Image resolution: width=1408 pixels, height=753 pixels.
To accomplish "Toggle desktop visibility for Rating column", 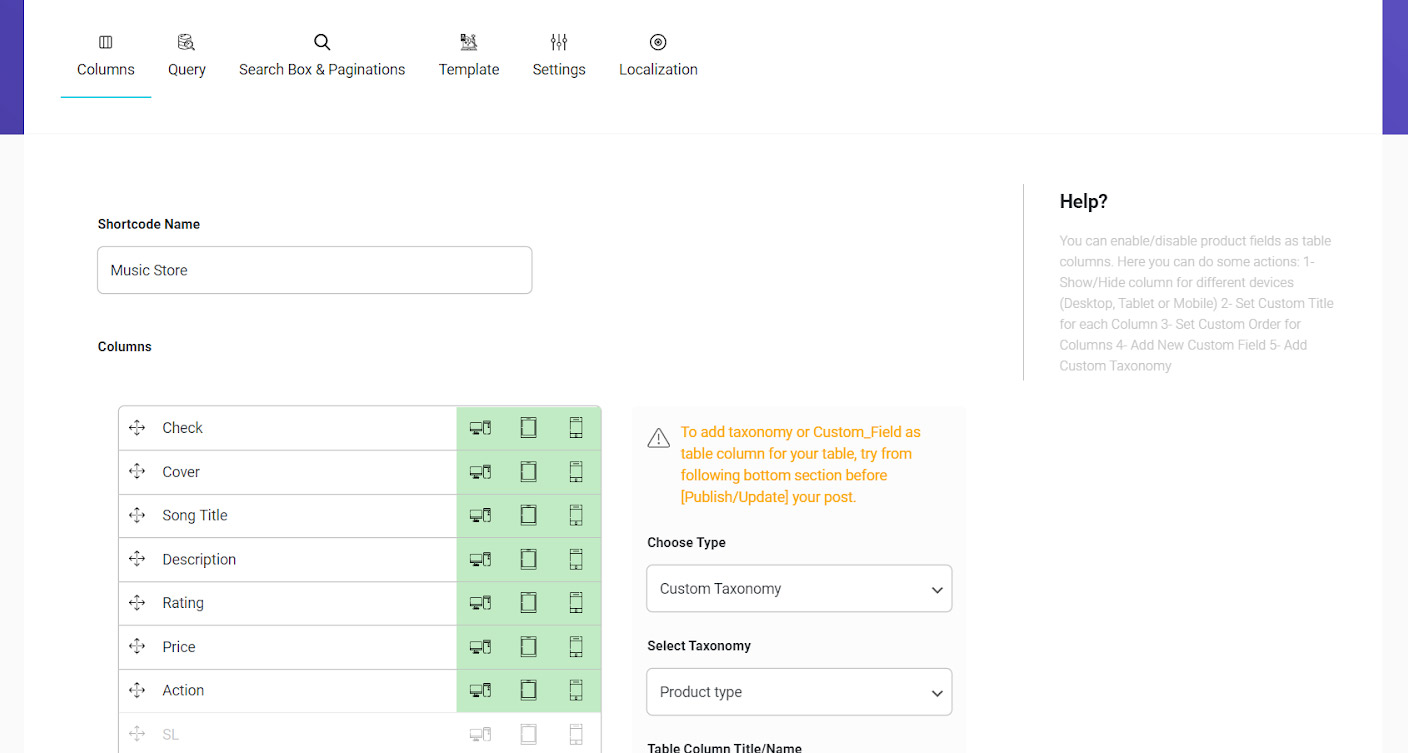I will (x=480, y=603).
